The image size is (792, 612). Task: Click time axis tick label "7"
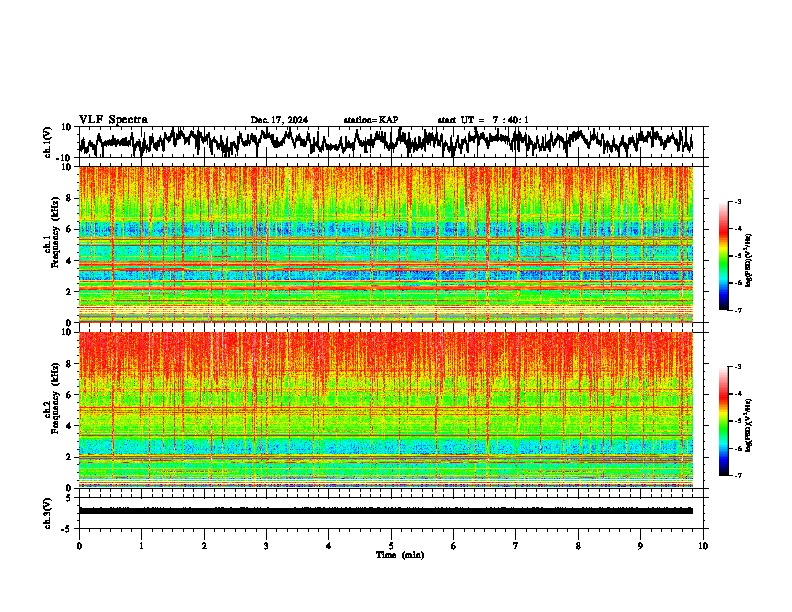[x=516, y=546]
